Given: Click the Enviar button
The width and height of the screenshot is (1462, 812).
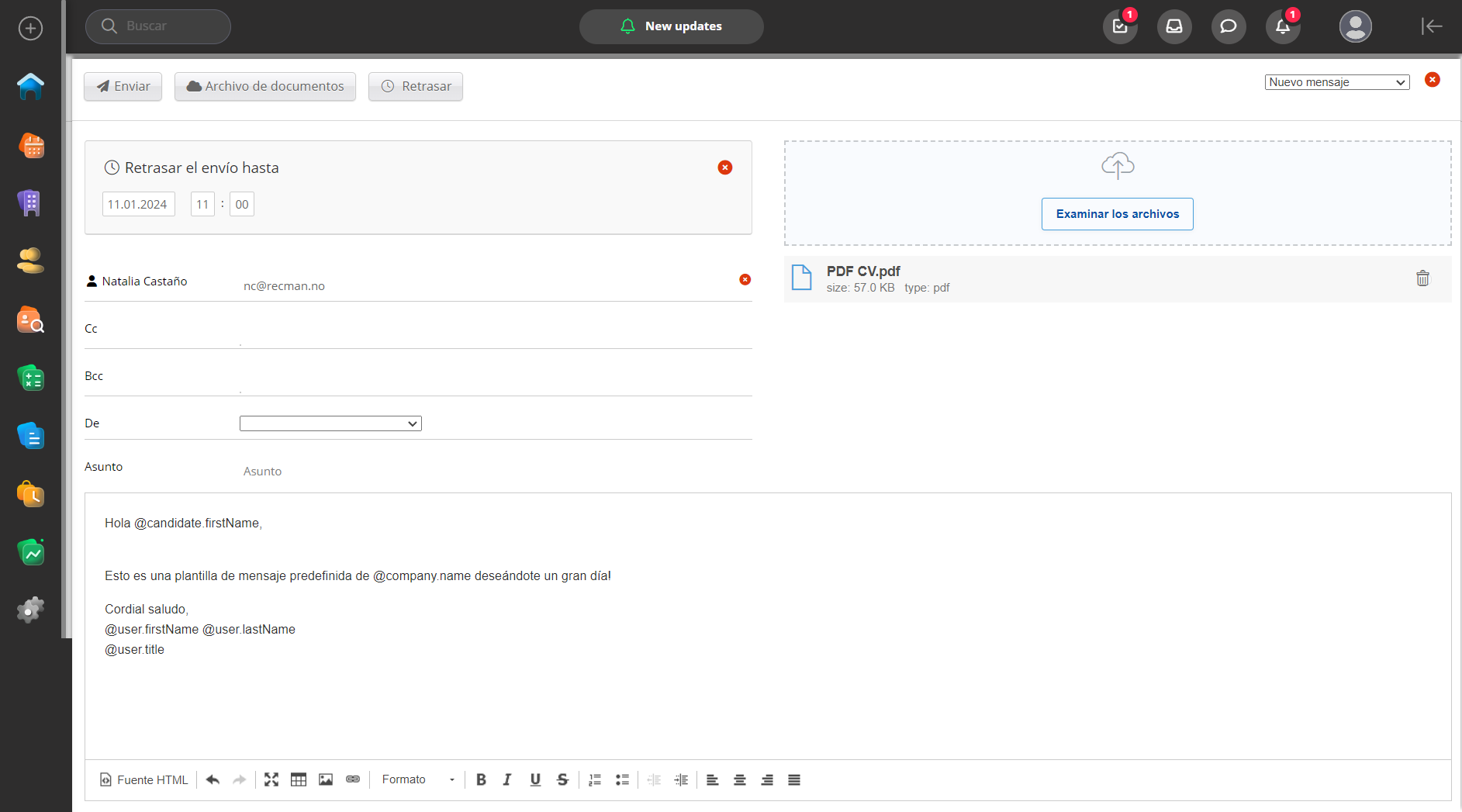Looking at the screenshot, I should 123,86.
